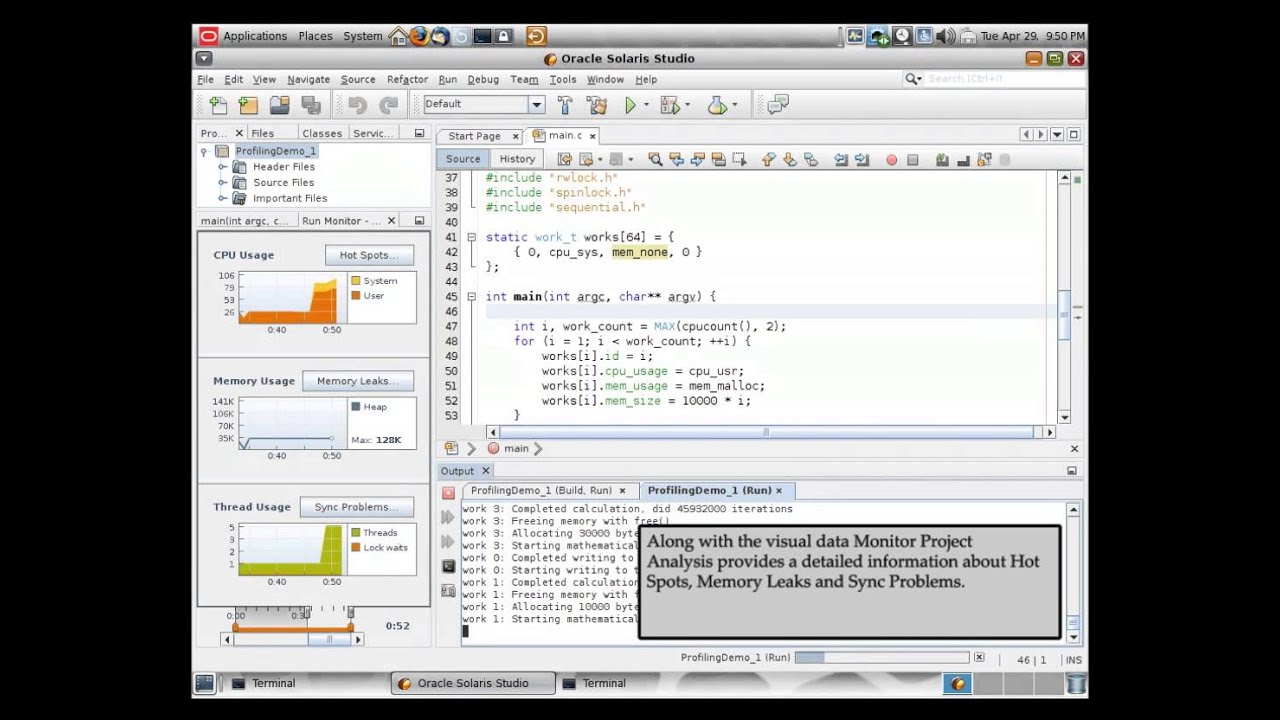Click the Last Edit icon in editor toolbar

[565, 159]
